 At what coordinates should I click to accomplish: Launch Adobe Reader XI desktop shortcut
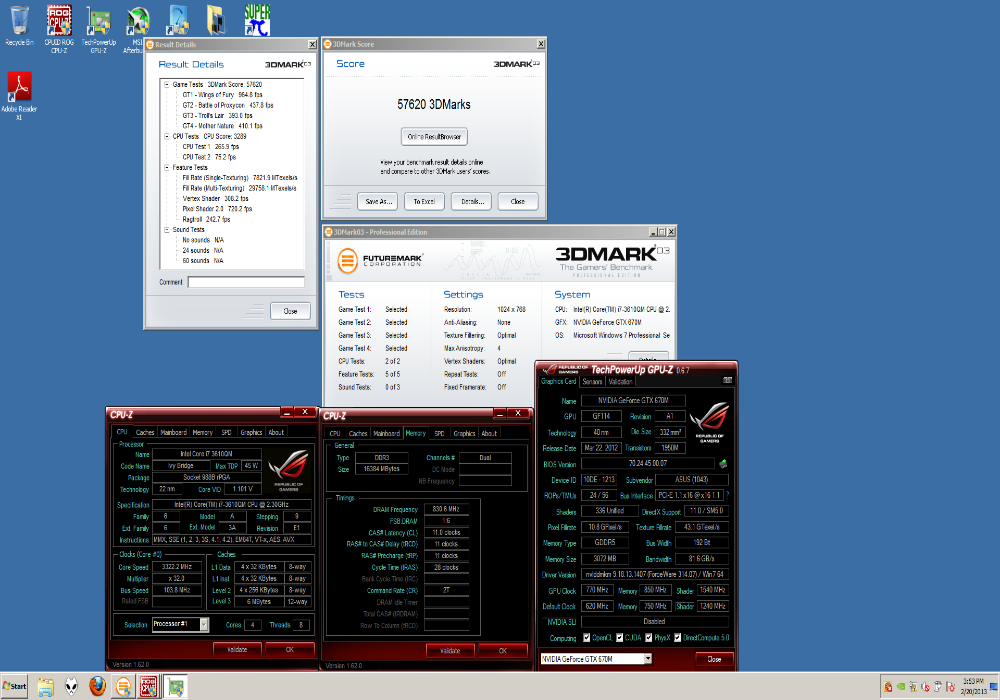coord(19,96)
